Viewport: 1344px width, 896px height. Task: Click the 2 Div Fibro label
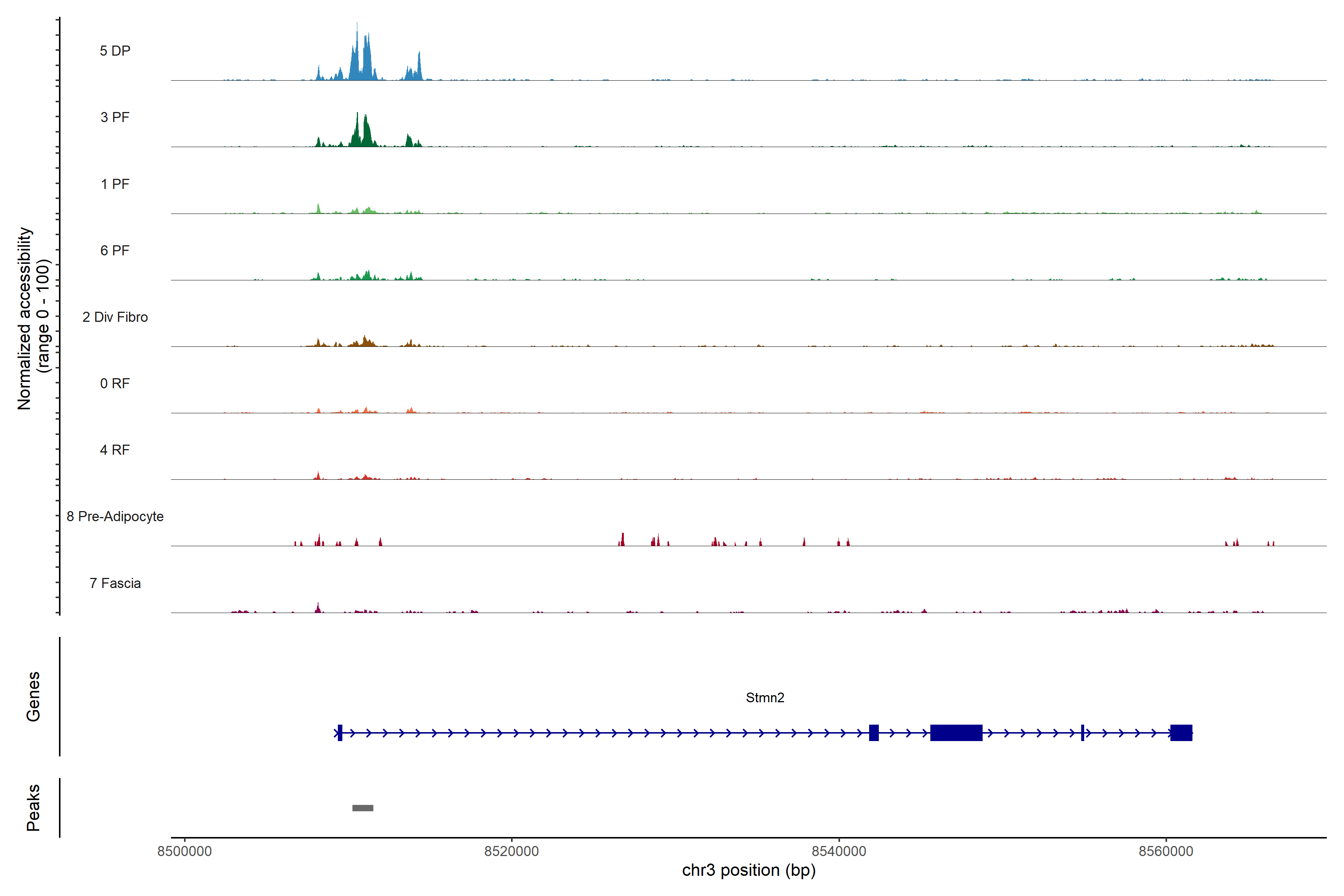(115, 317)
